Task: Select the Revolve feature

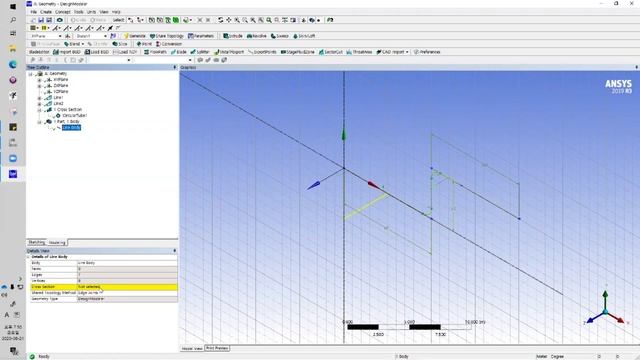Action: 257,36
